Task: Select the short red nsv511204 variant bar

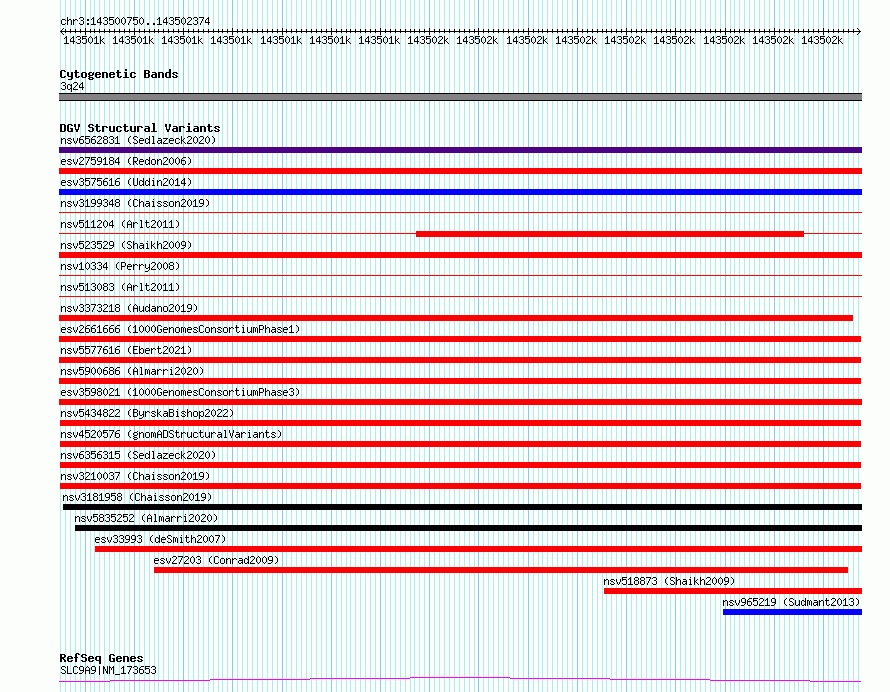Action: tap(610, 234)
